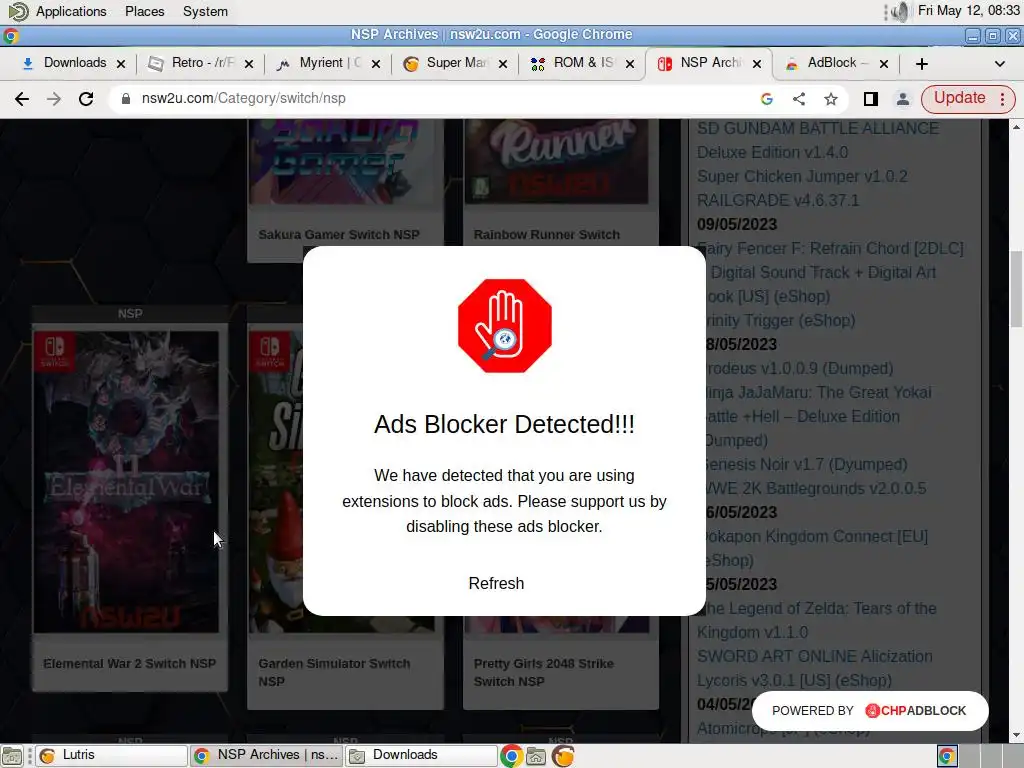The height and width of the screenshot is (768, 1024).
Task: Share this page using the share icon
Action: pyautogui.click(x=799, y=99)
